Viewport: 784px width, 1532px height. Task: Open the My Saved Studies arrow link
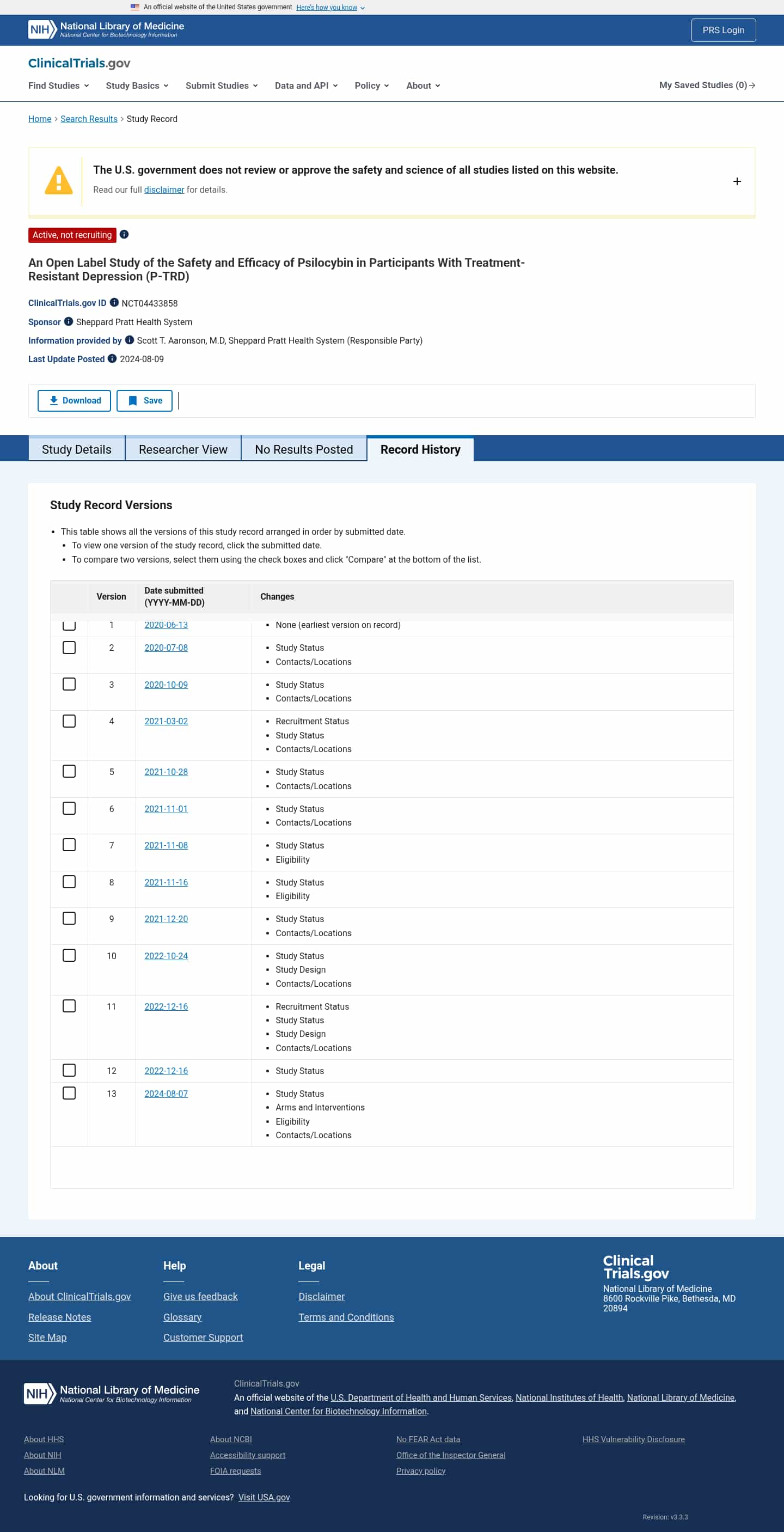(707, 85)
